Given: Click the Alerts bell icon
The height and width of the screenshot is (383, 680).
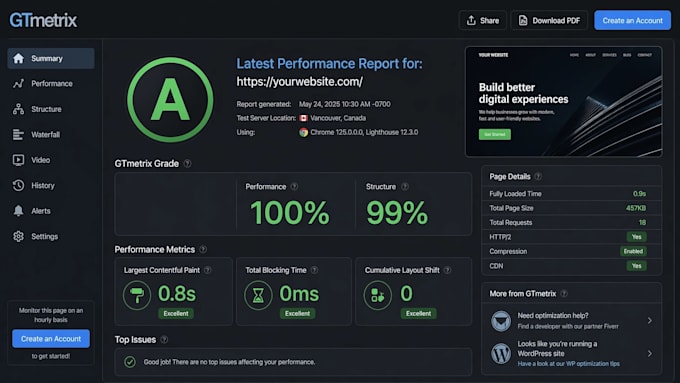Looking at the screenshot, I should pos(18,211).
